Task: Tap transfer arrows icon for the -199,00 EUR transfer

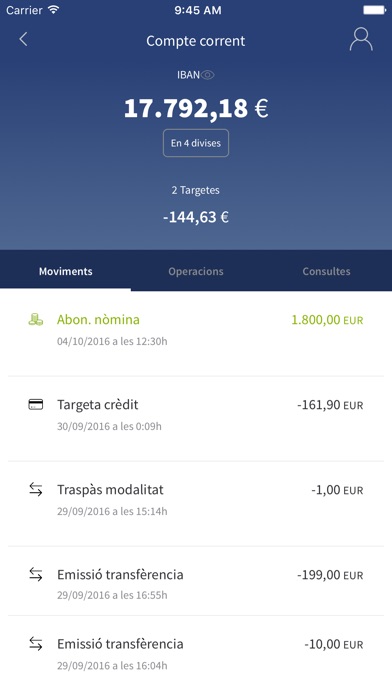Action: [36, 574]
